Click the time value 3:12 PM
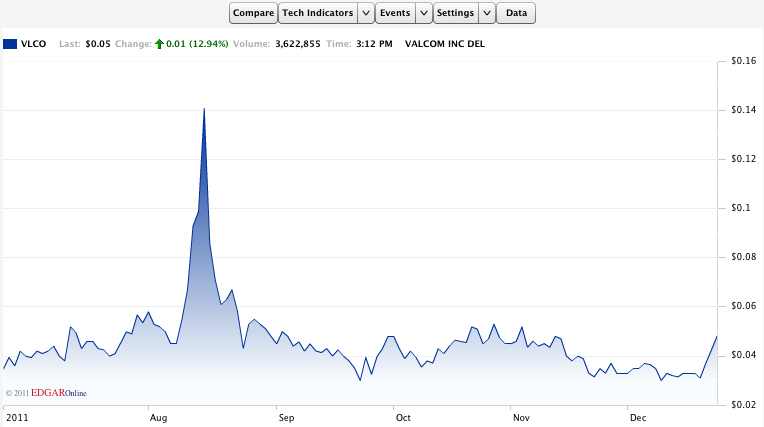 coord(374,44)
